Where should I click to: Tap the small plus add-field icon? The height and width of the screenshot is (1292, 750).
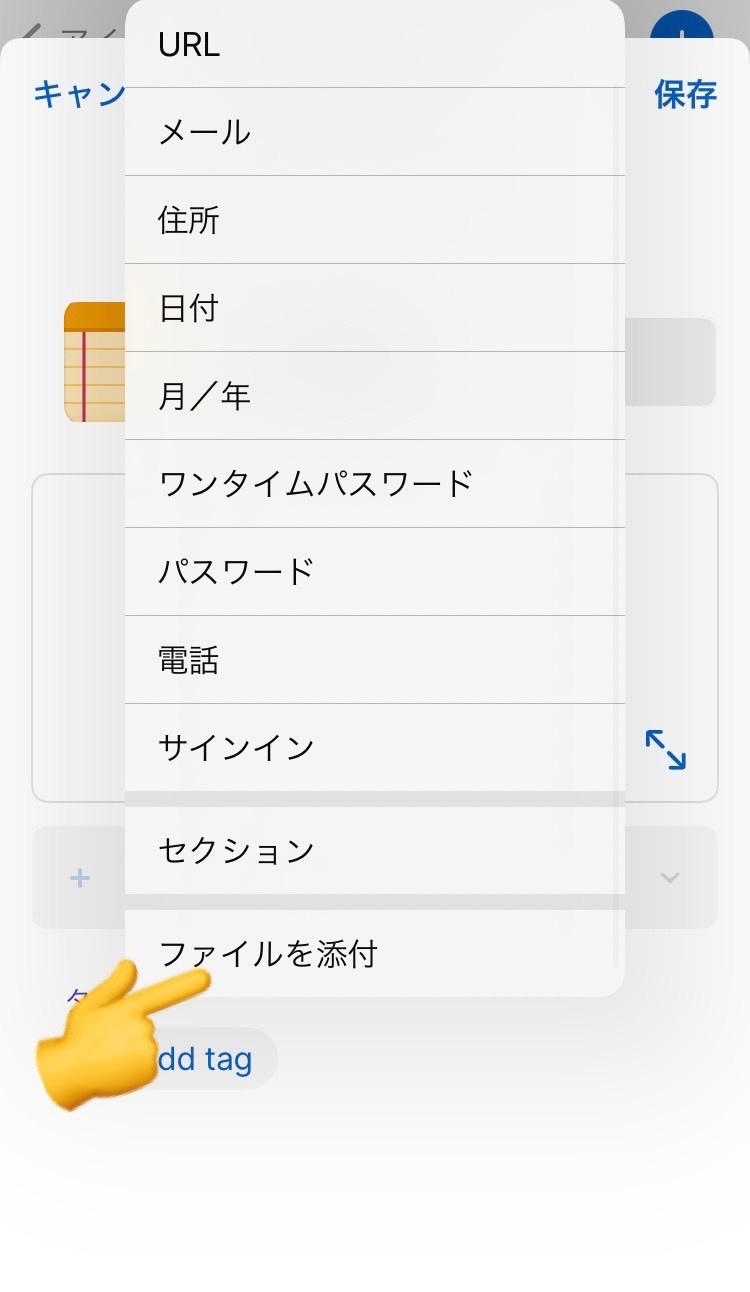(80, 878)
